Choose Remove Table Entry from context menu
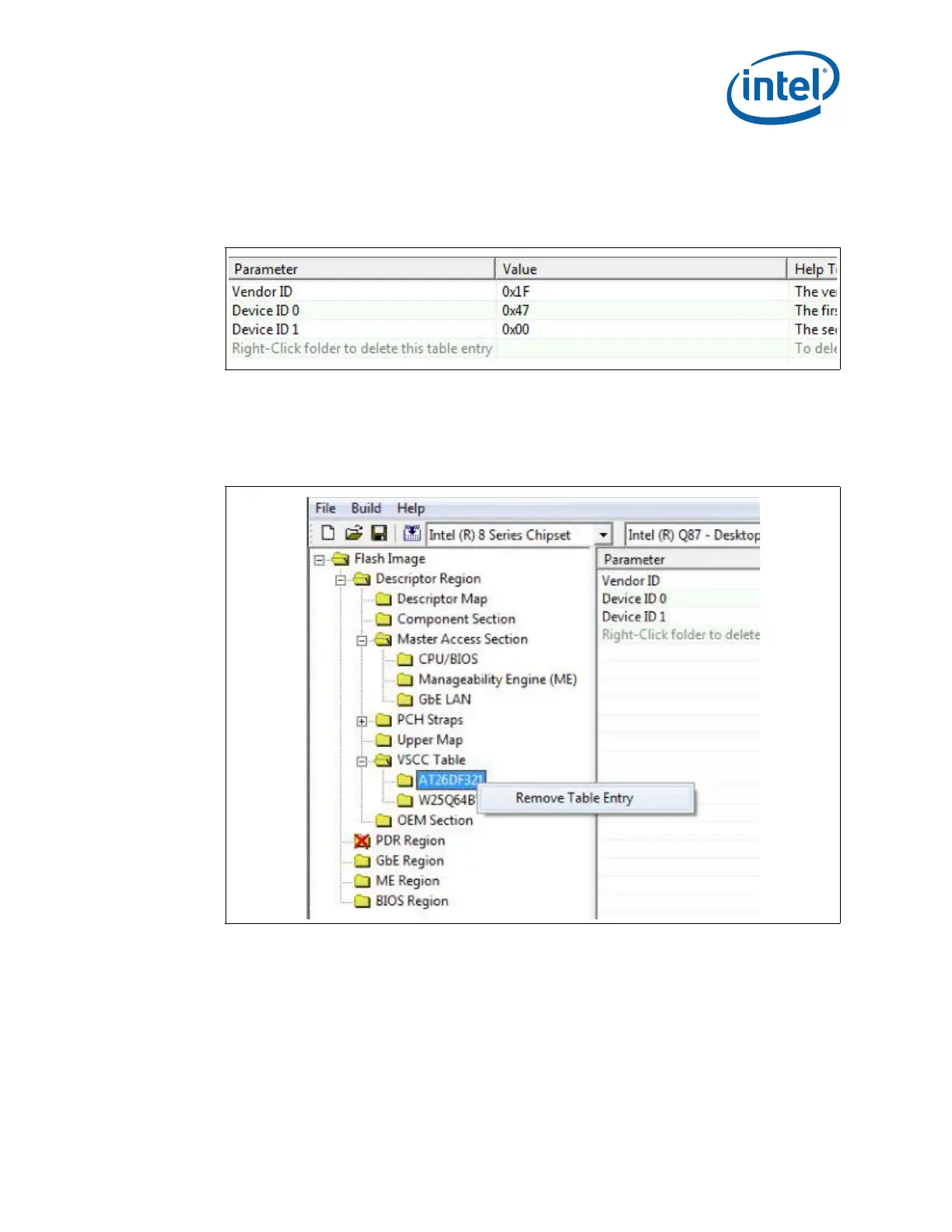 [x=586, y=798]
